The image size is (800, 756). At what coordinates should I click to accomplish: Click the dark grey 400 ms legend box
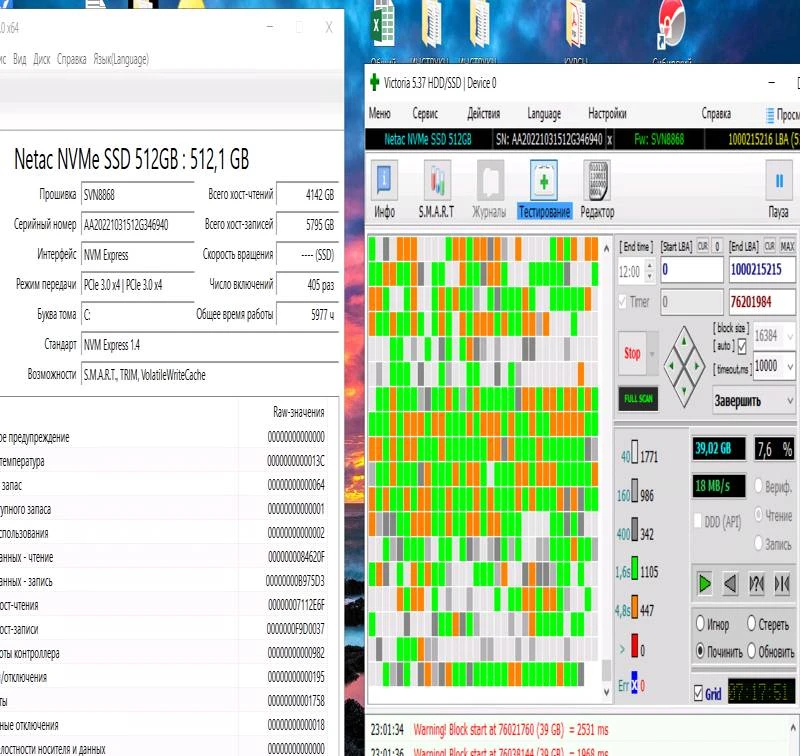(635, 529)
